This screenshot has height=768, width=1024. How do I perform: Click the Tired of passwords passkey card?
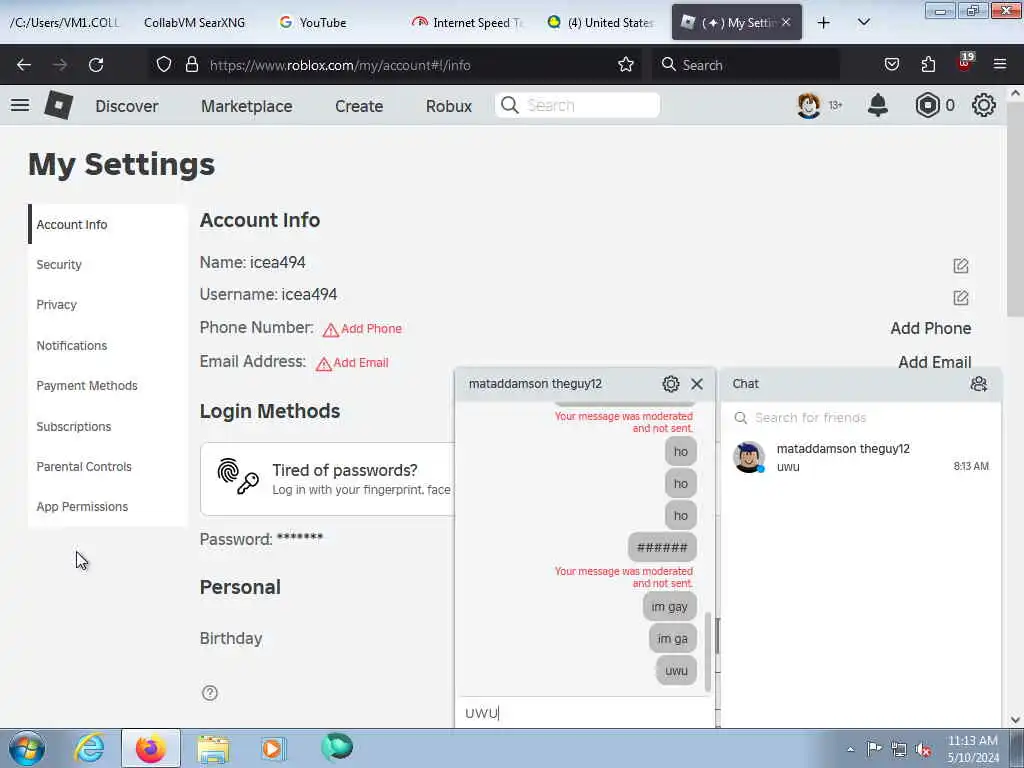[x=327, y=479]
